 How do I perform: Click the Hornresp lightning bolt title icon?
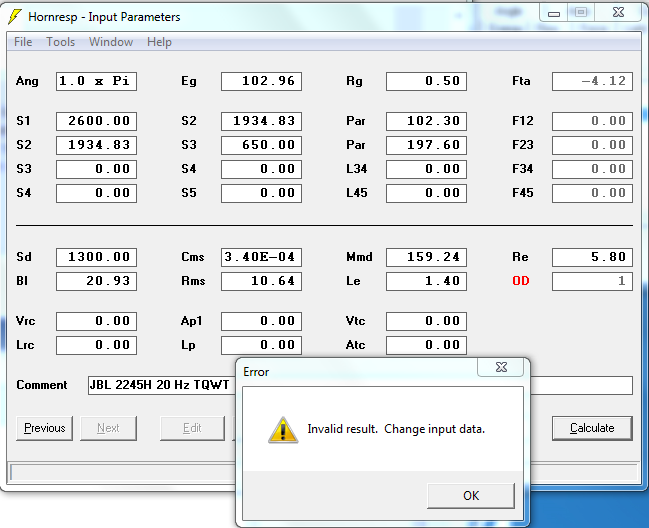(15, 16)
